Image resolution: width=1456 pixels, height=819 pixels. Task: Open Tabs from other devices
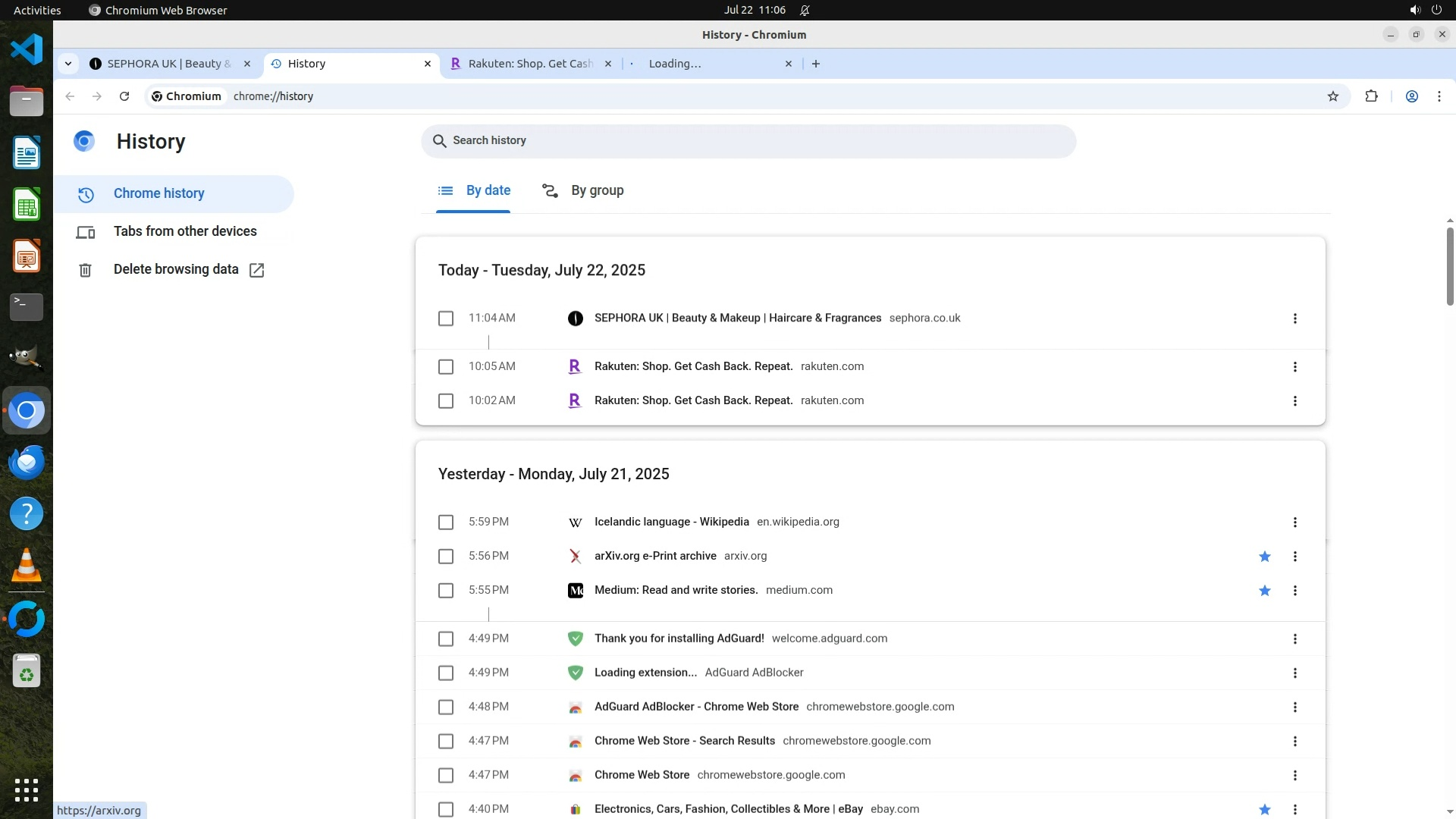click(185, 231)
